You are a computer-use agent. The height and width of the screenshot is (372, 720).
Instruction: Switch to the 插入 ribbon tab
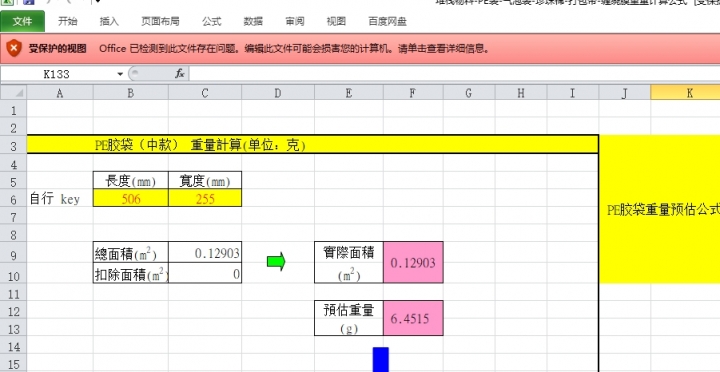click(x=109, y=21)
